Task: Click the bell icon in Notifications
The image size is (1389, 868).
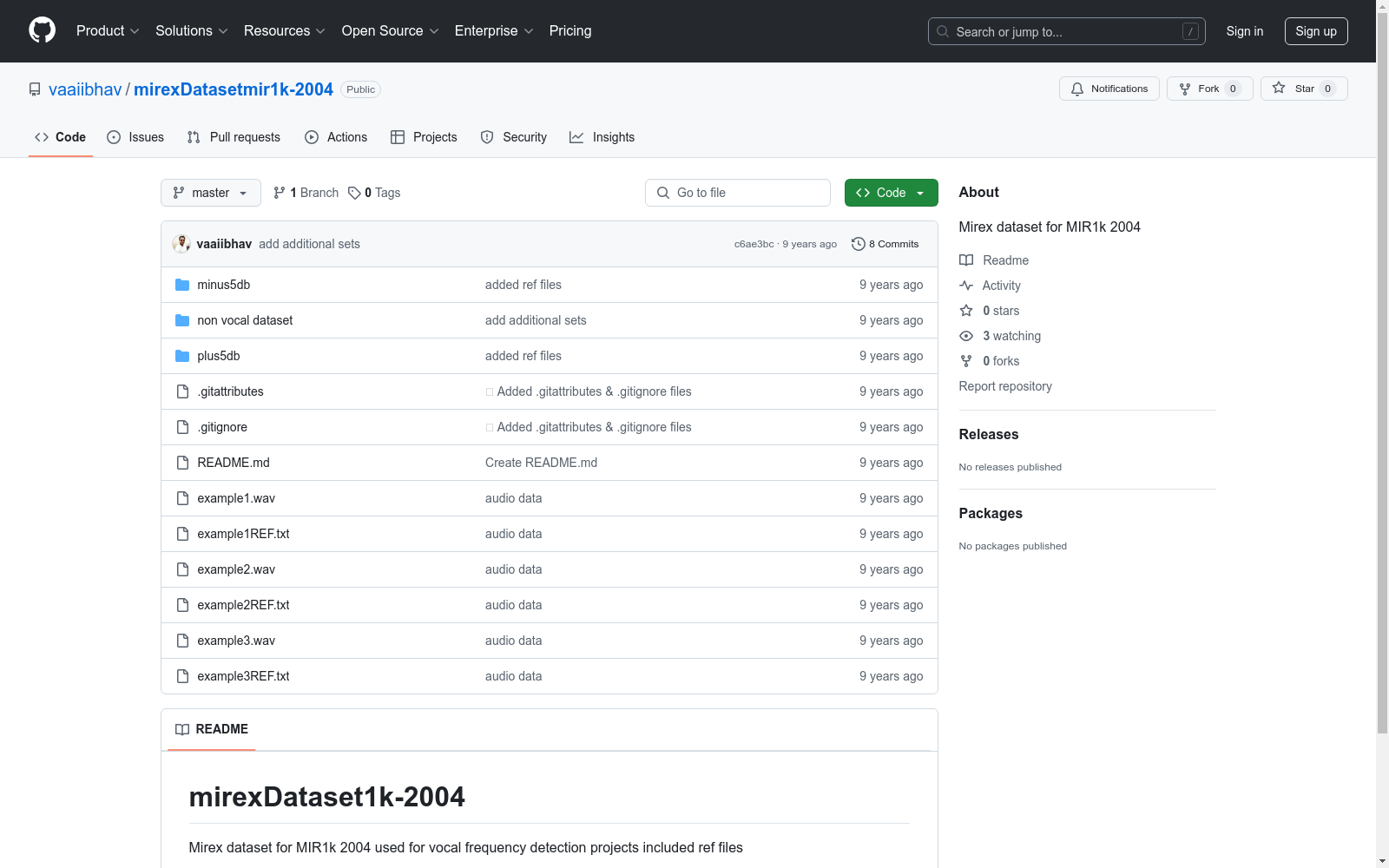Action: (1077, 89)
